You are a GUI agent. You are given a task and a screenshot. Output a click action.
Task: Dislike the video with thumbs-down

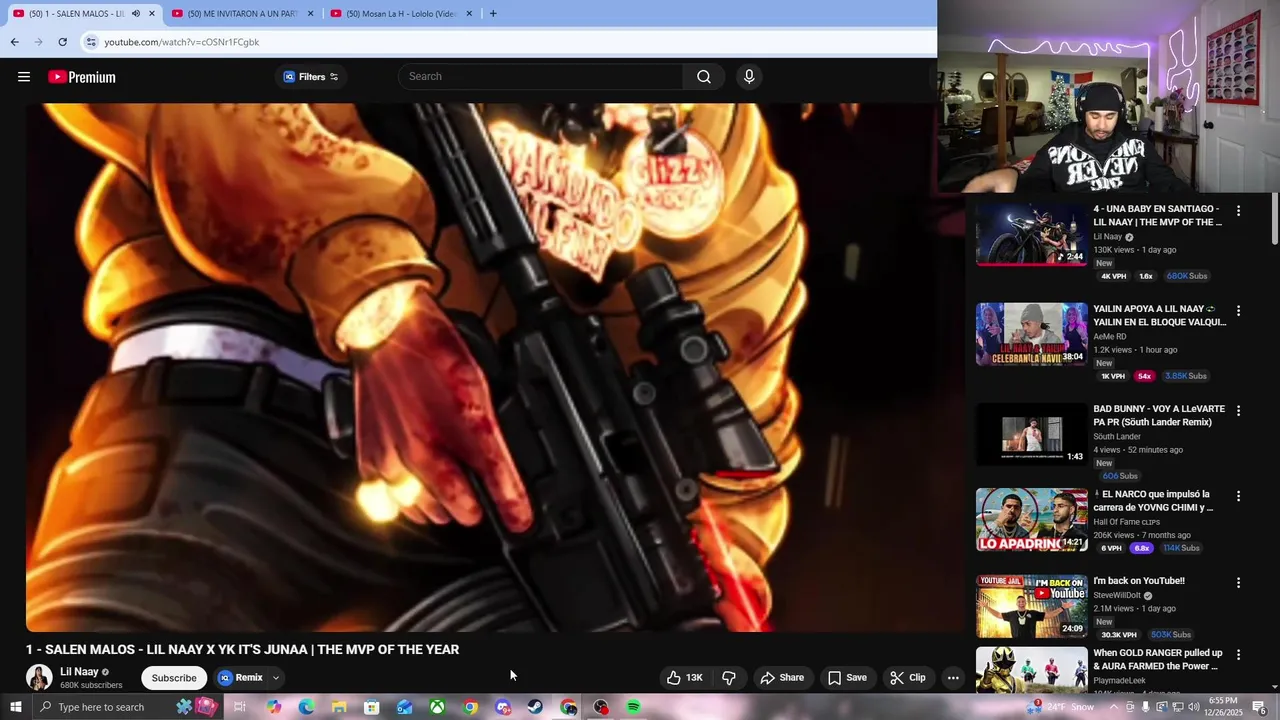click(729, 678)
